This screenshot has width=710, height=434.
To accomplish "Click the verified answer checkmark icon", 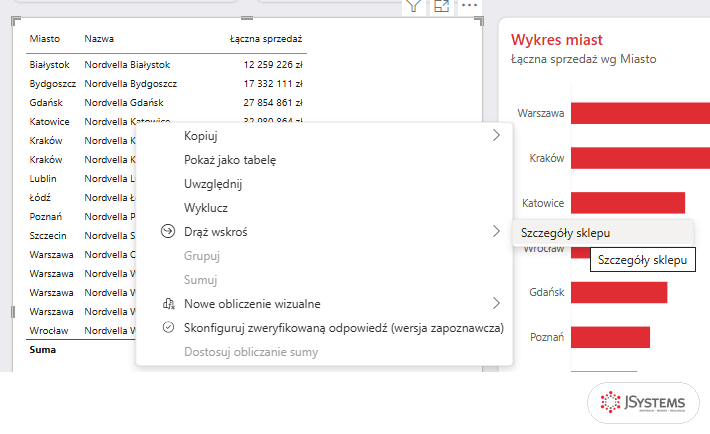I will (168, 328).
